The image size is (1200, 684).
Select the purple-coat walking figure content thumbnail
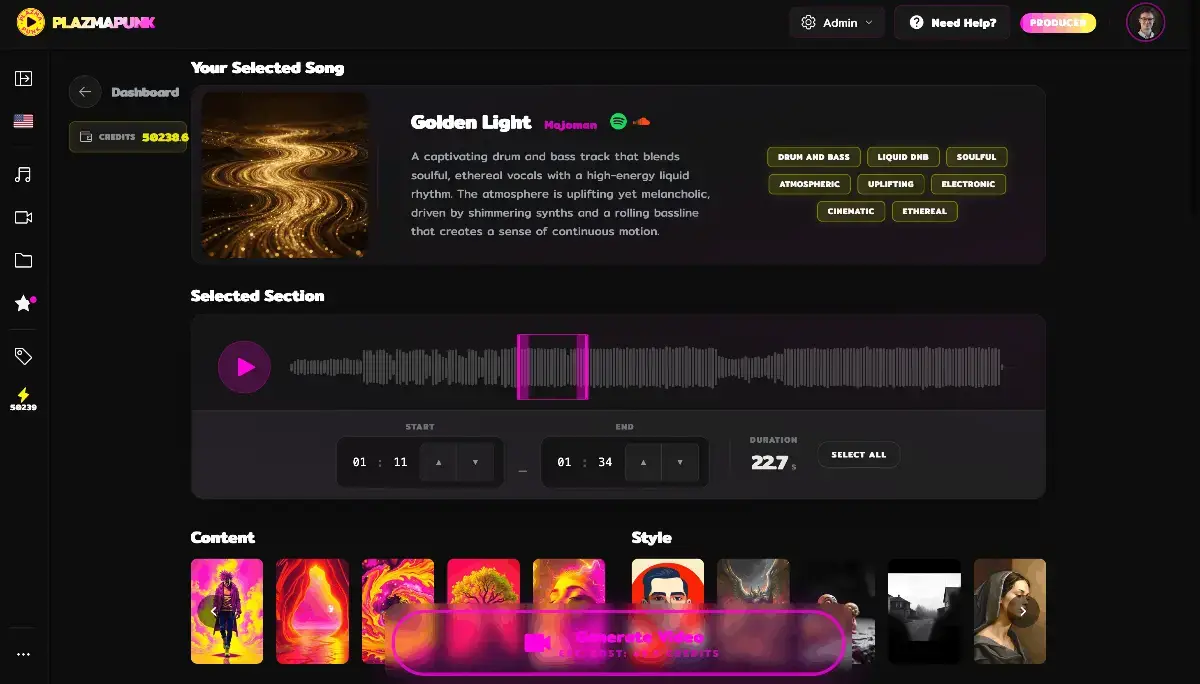pyautogui.click(x=227, y=611)
